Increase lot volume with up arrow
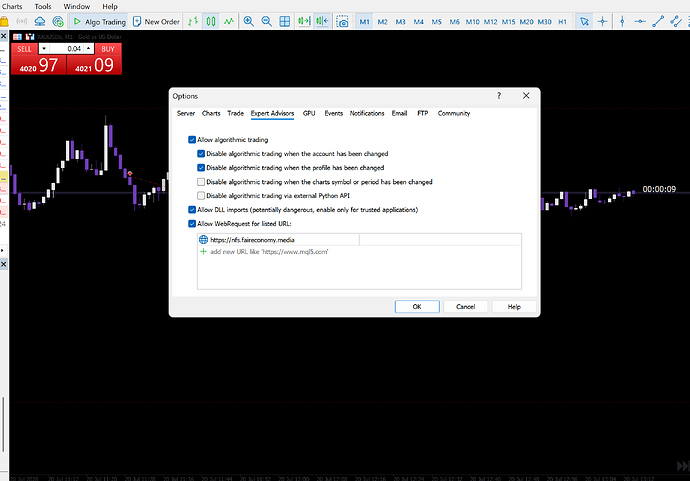 pyautogui.click(x=88, y=48)
